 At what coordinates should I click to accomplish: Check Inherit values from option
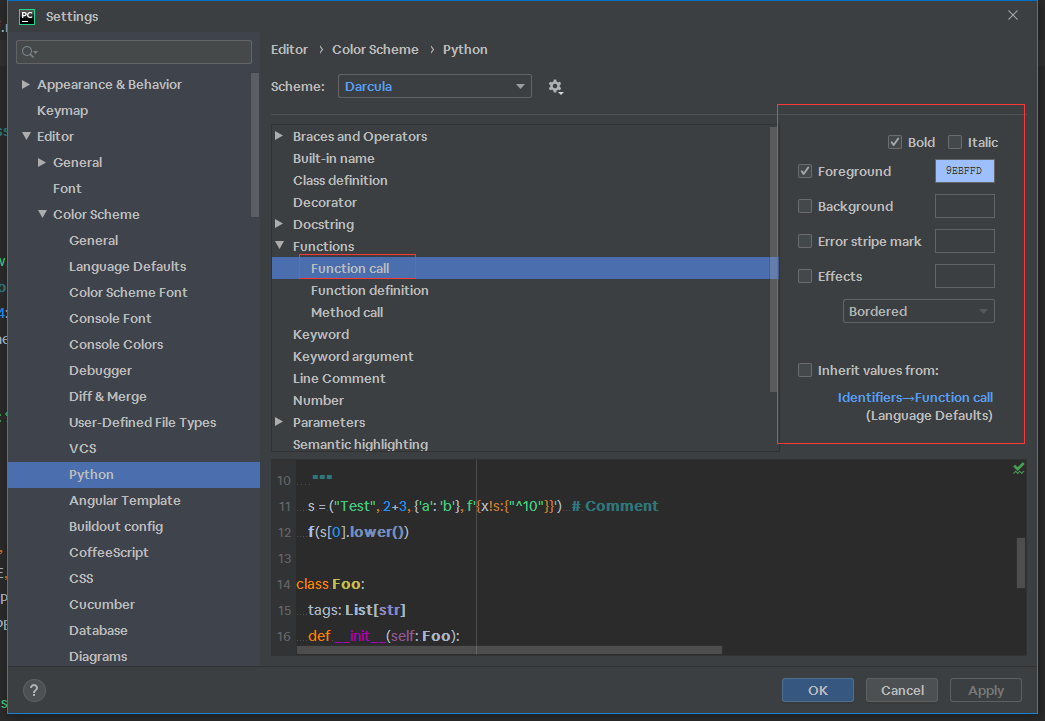[805, 370]
